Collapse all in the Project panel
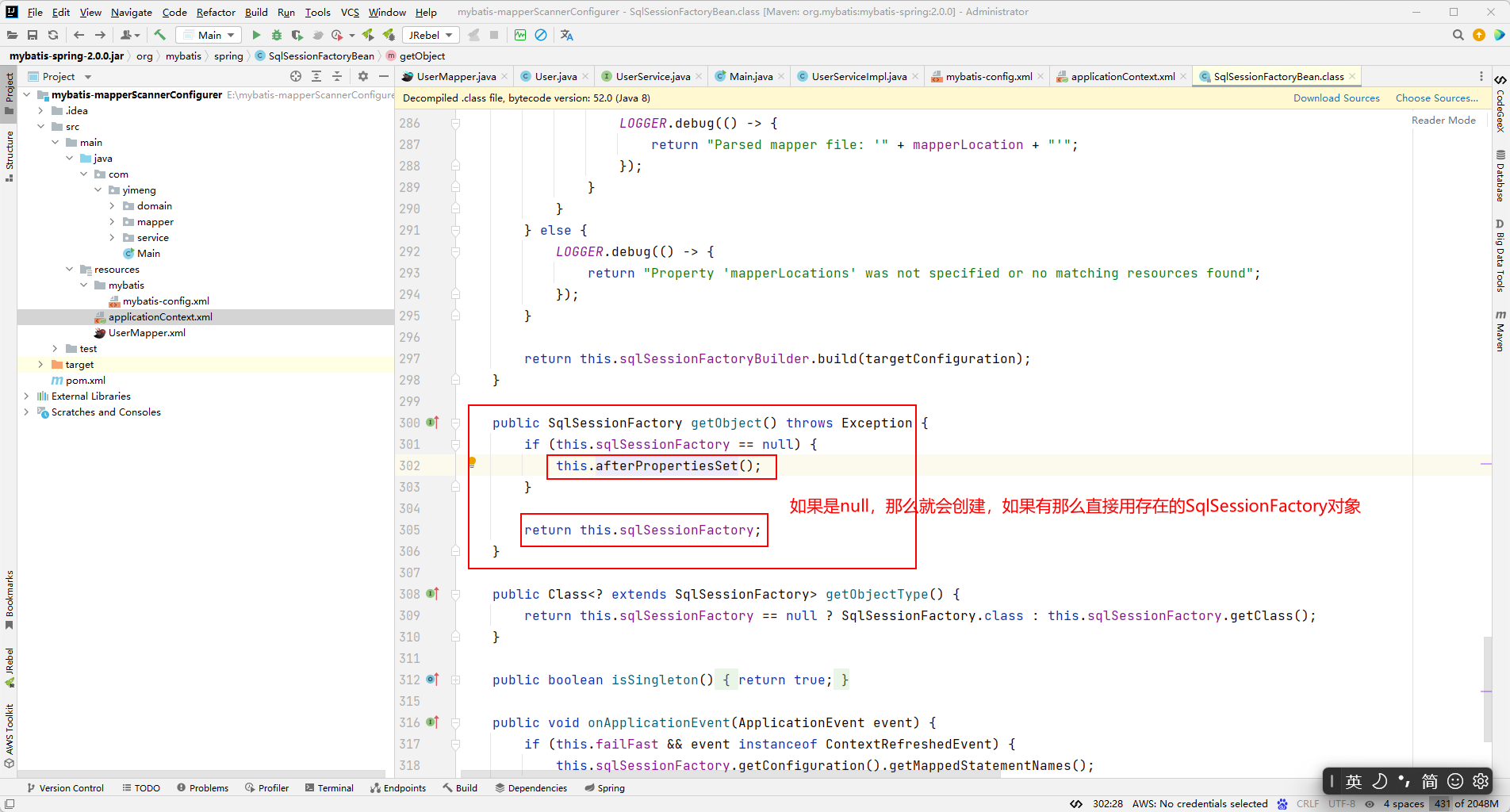The height and width of the screenshot is (812, 1510). point(337,76)
